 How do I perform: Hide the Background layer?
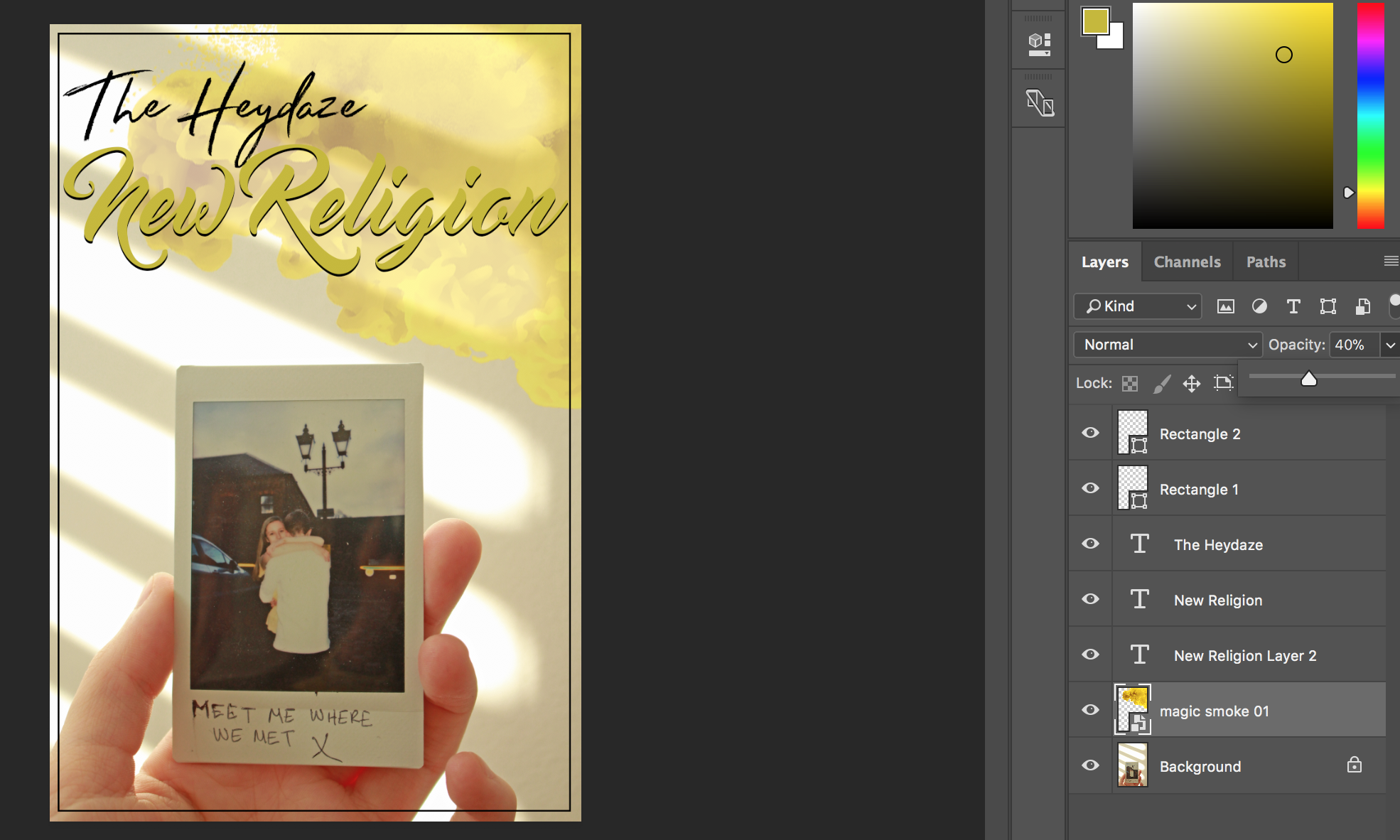coord(1090,765)
